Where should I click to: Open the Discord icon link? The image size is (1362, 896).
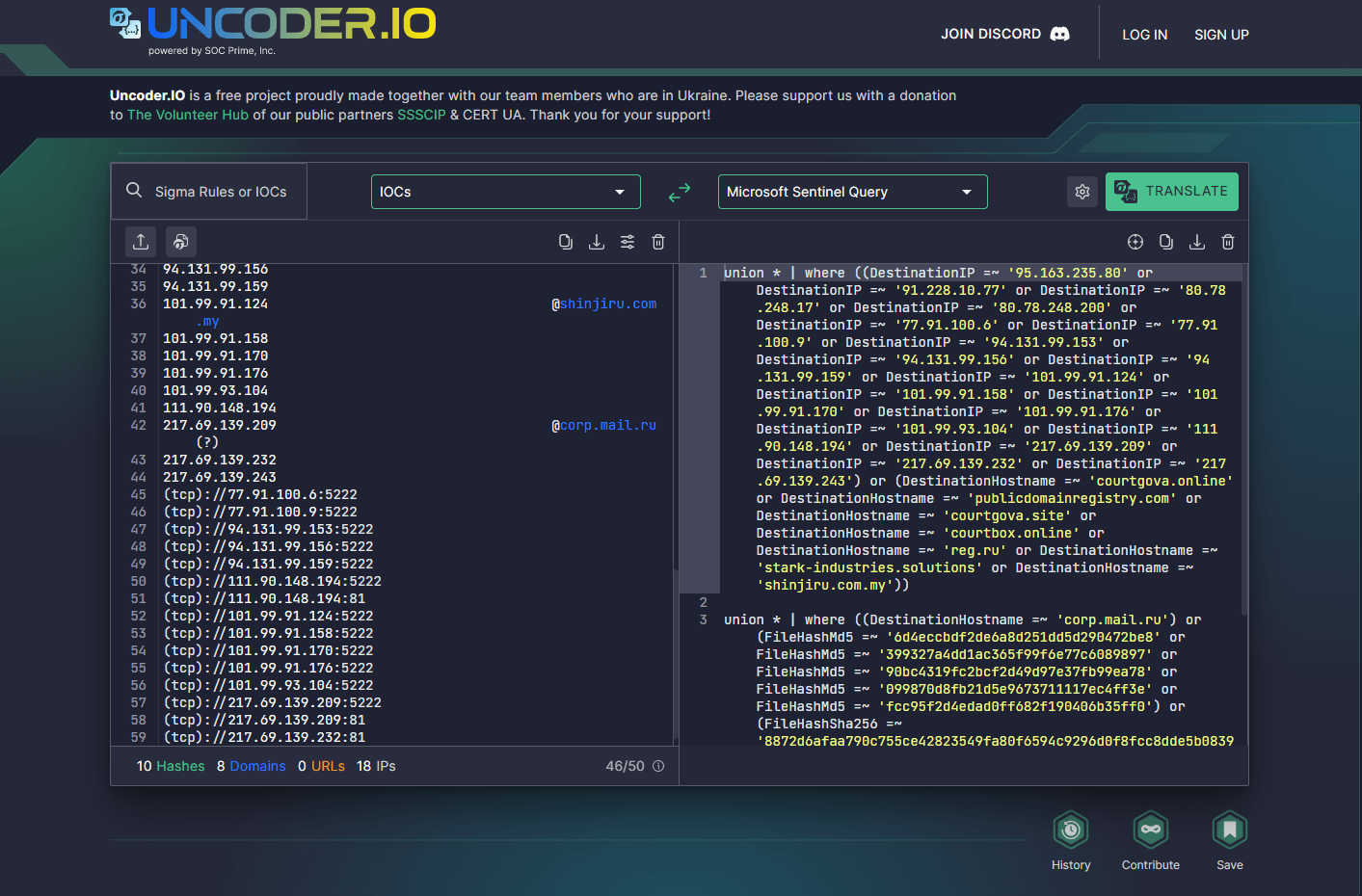(x=1060, y=34)
